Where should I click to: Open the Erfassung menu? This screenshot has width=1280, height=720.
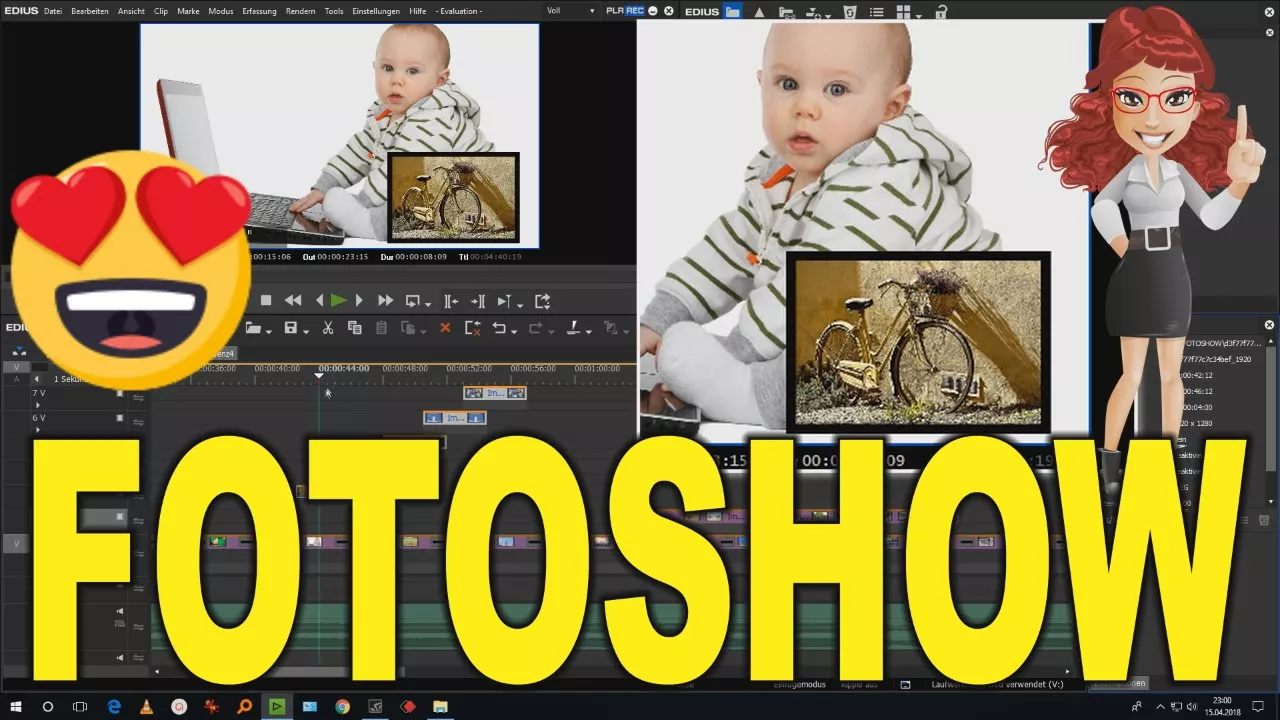point(259,10)
